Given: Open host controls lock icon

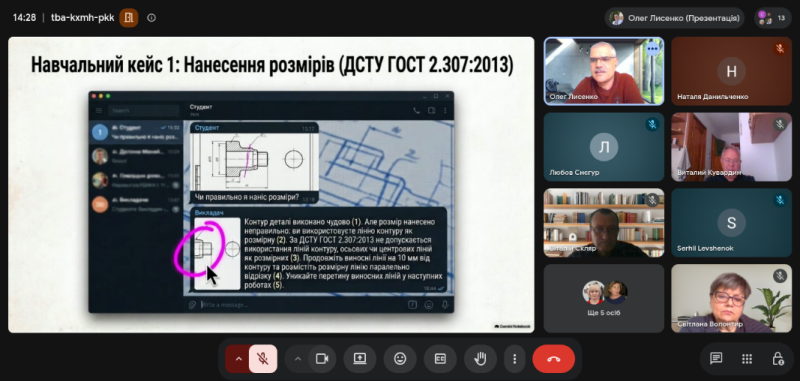Looking at the screenshot, I should point(778,359).
